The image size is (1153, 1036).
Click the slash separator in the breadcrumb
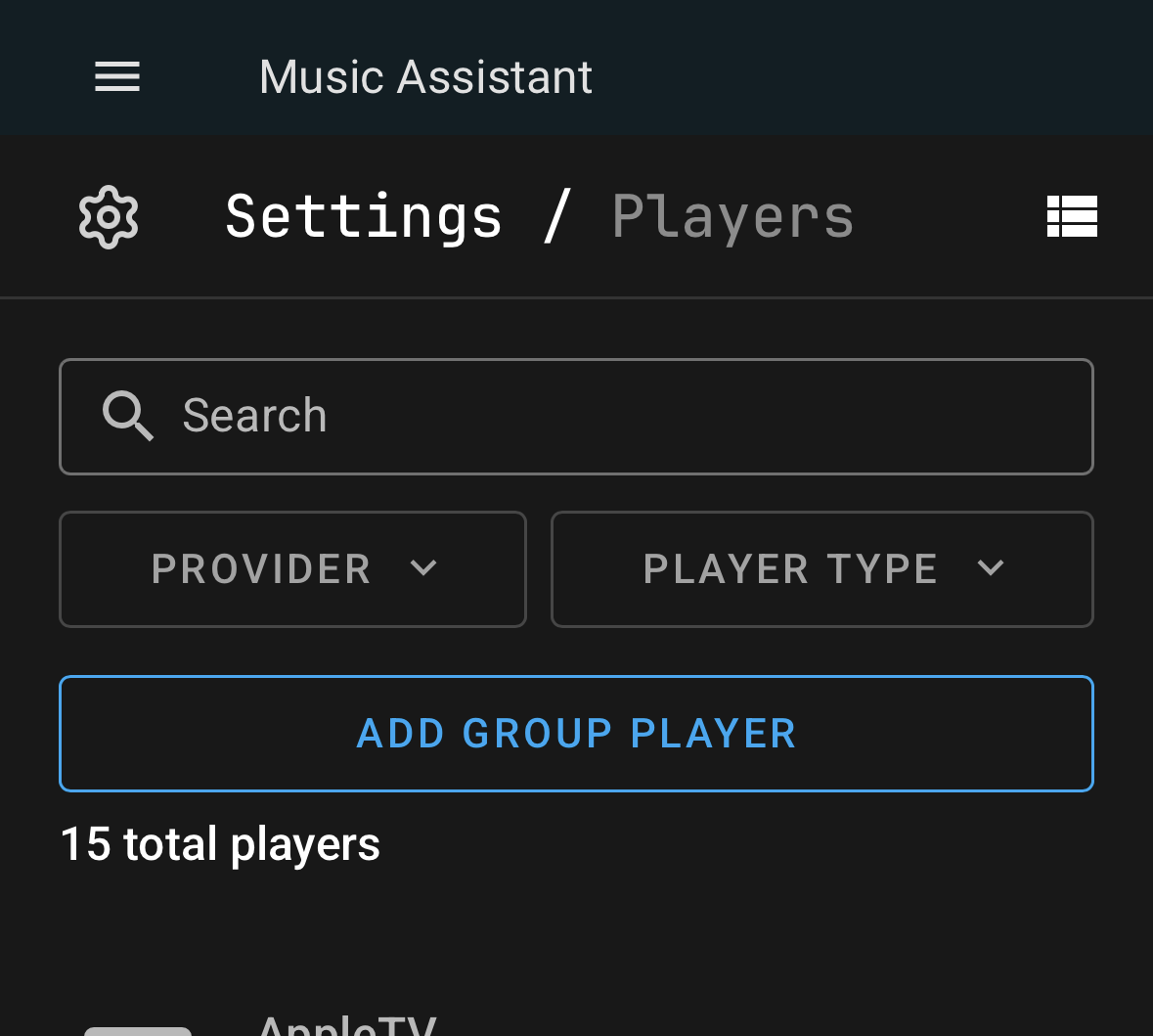click(x=556, y=216)
